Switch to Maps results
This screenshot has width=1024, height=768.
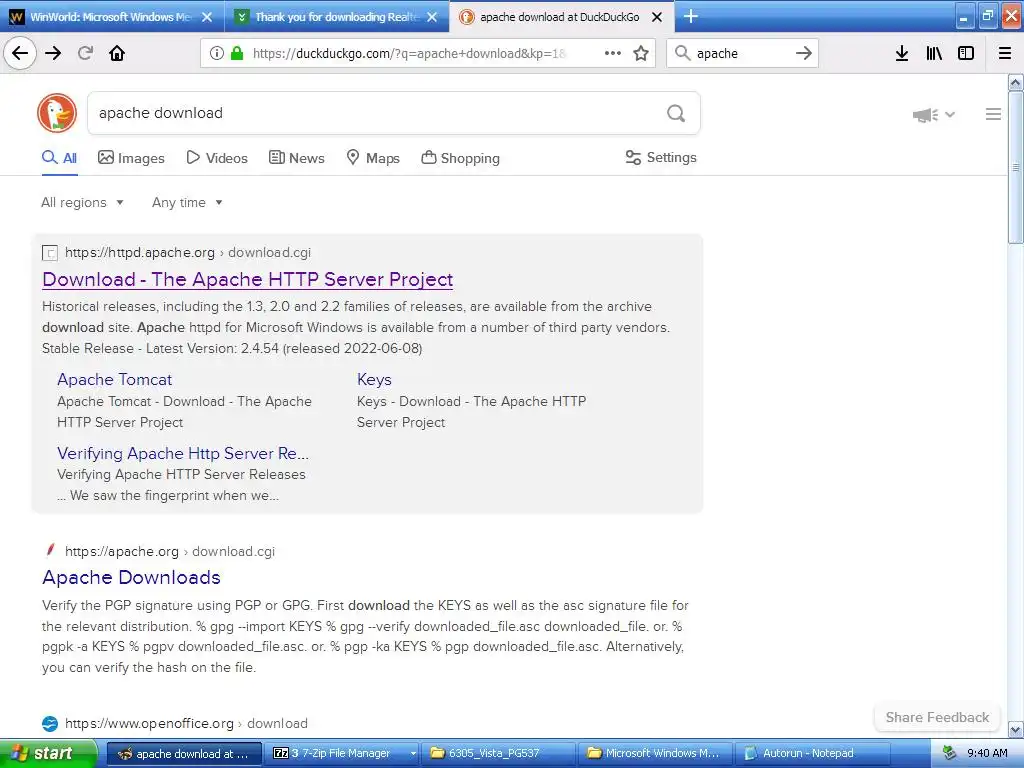click(373, 158)
